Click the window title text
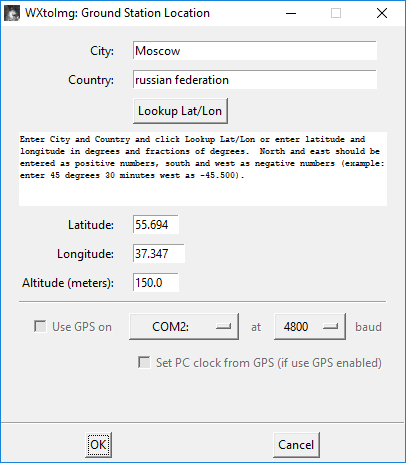Viewport: 406px width, 463px height. pyautogui.click(x=117, y=13)
